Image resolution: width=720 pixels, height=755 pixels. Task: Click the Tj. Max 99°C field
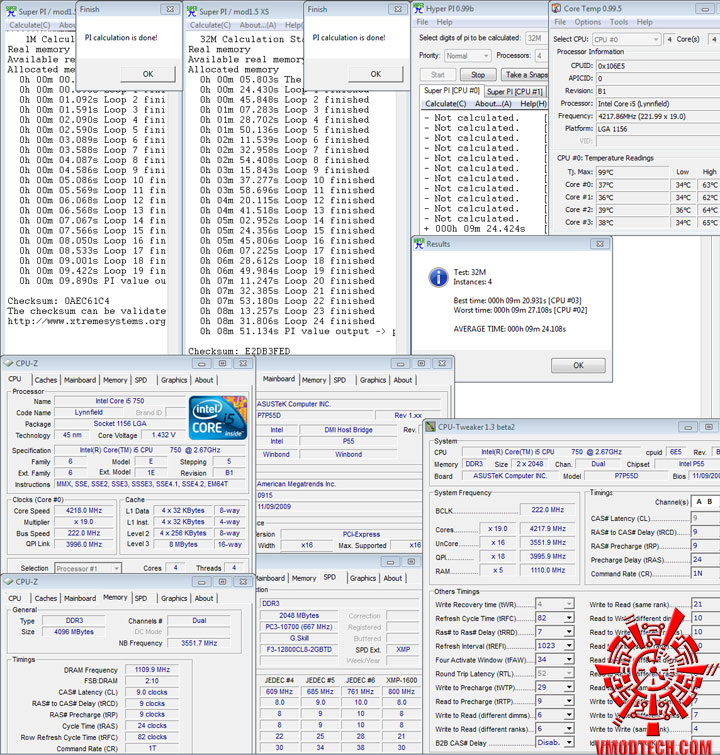pos(632,172)
